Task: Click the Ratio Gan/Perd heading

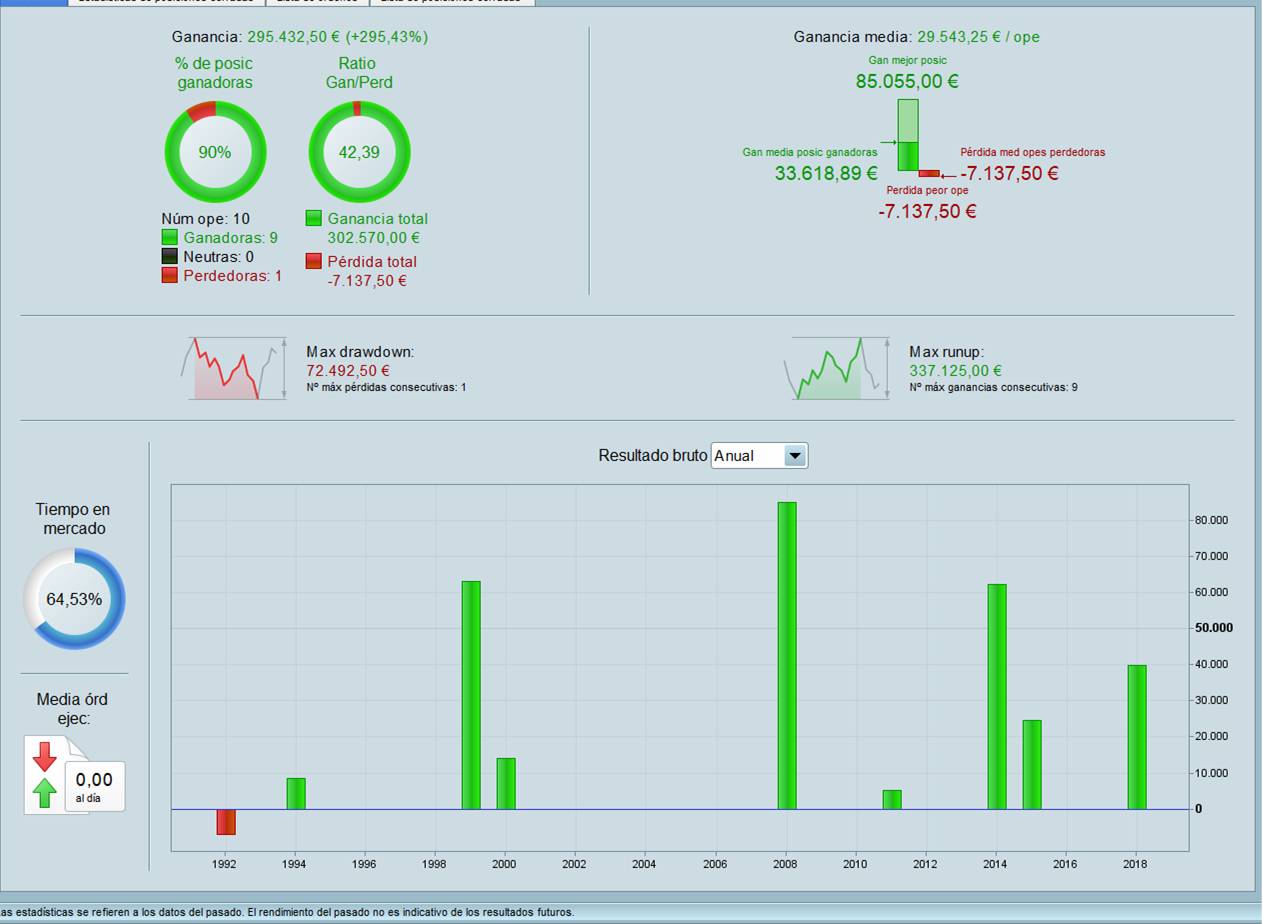Action: point(359,73)
